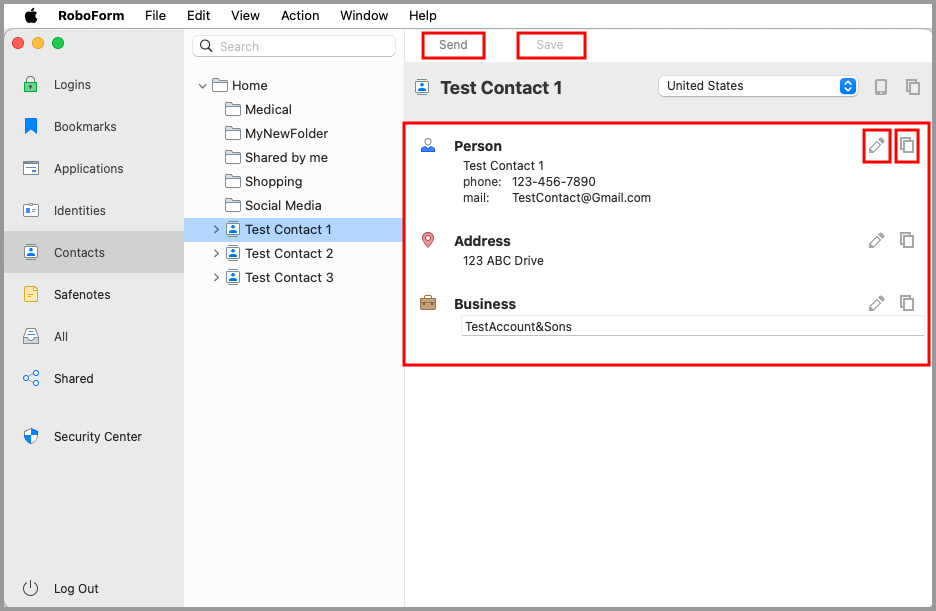Click the email TestContact@Gmail.com
This screenshot has height=611, width=936.
click(x=581, y=198)
